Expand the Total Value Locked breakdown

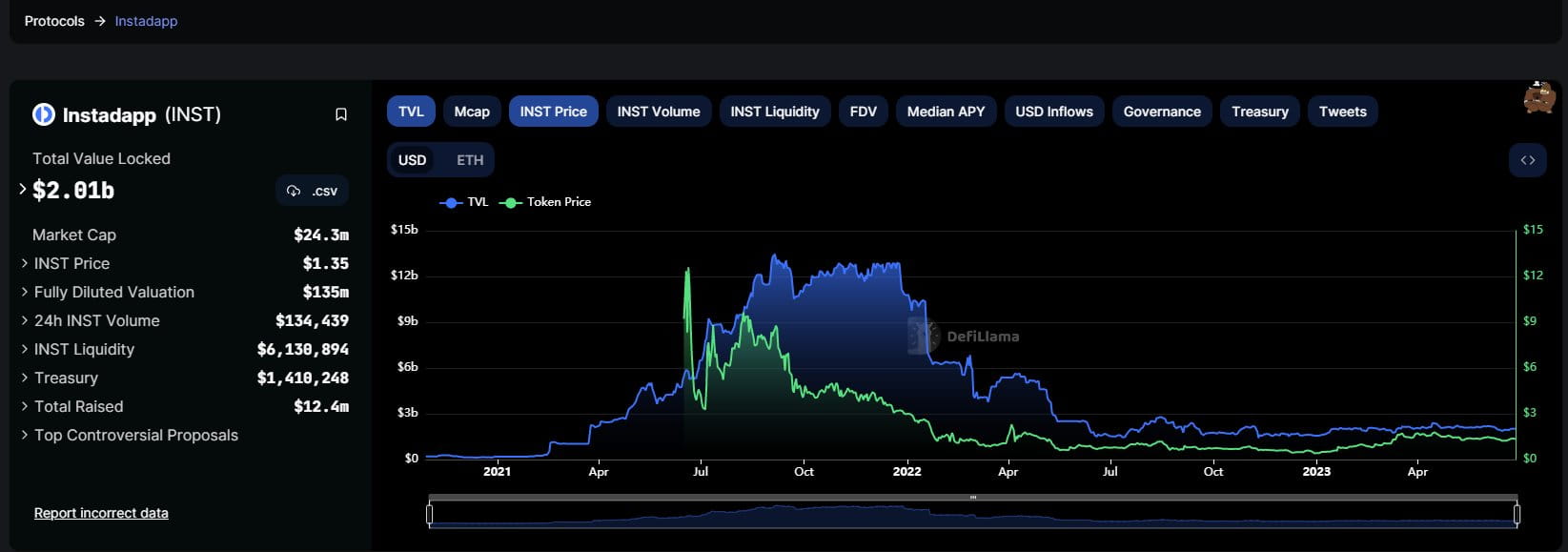tap(23, 190)
